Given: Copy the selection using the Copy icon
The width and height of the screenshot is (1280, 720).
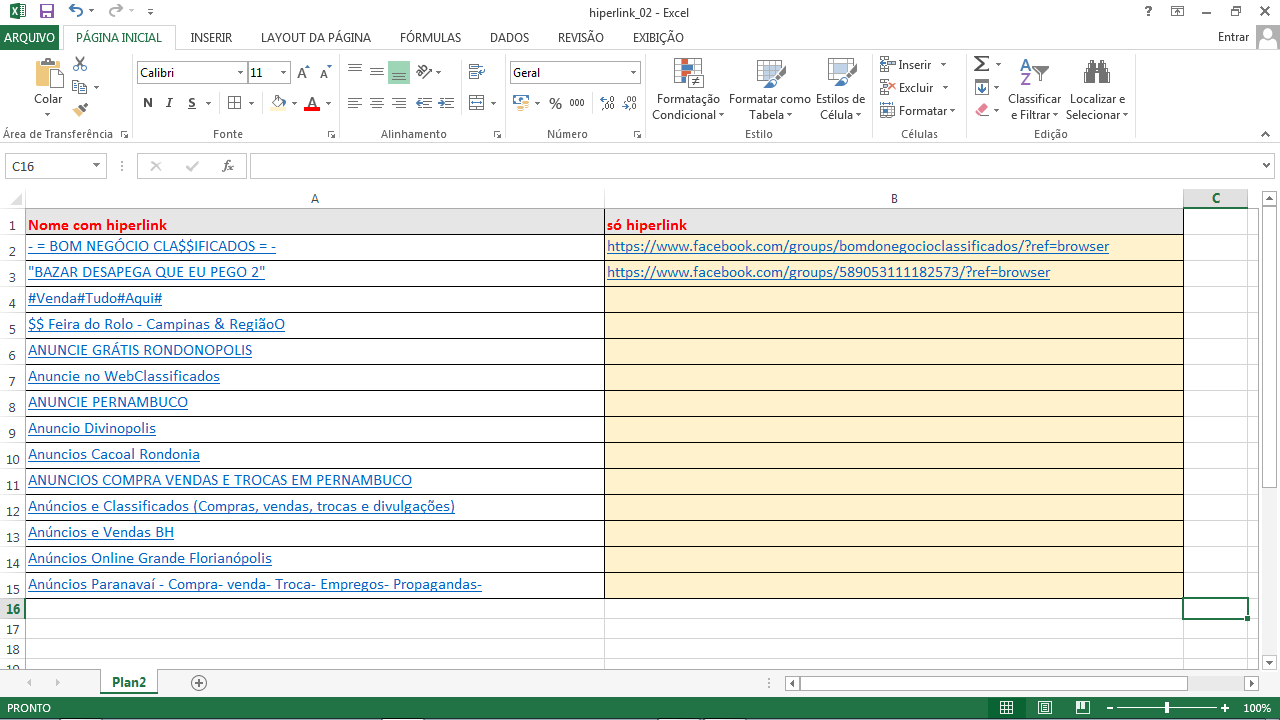Looking at the screenshot, I should [x=80, y=87].
